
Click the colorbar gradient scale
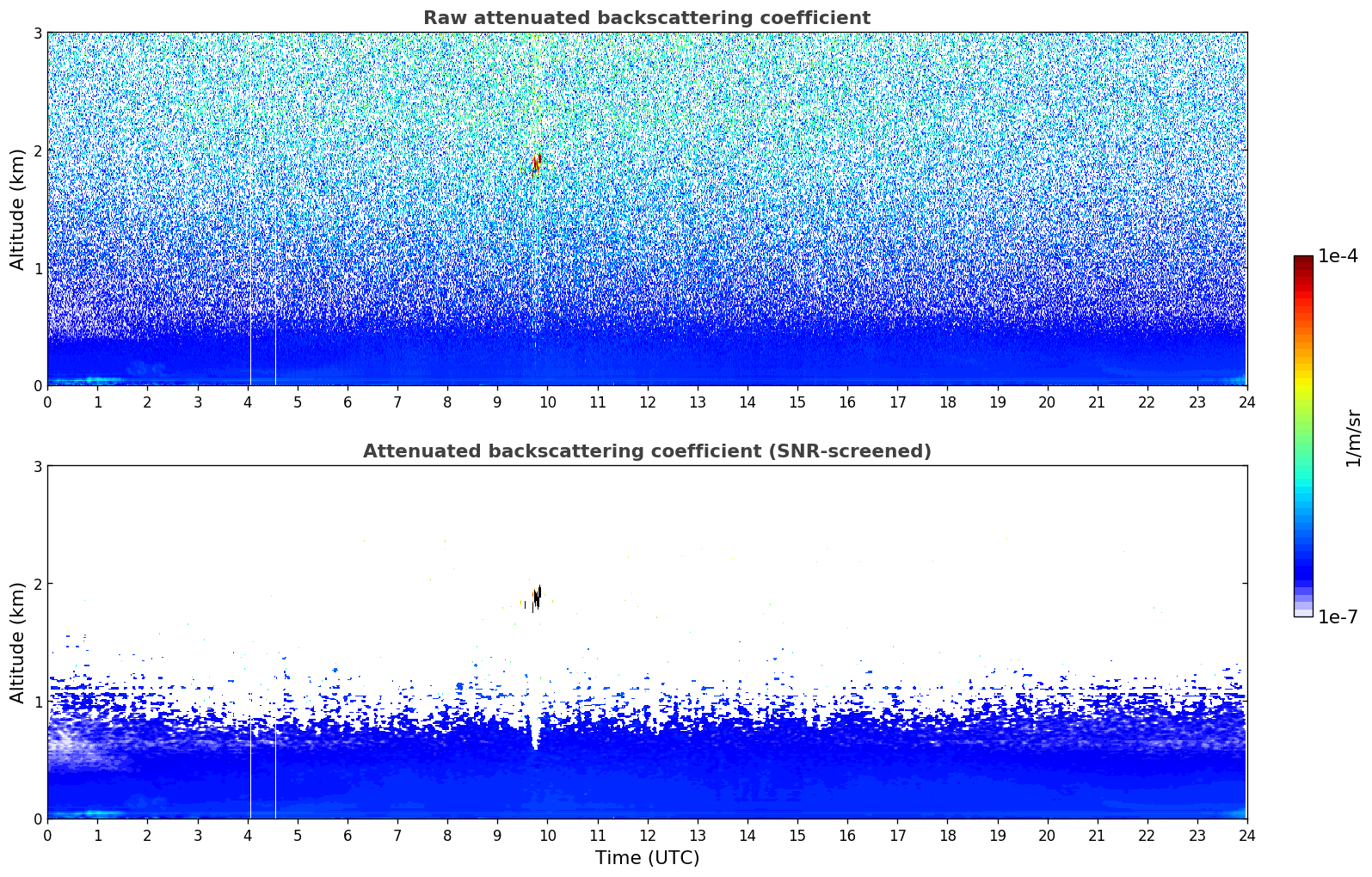(1302, 436)
